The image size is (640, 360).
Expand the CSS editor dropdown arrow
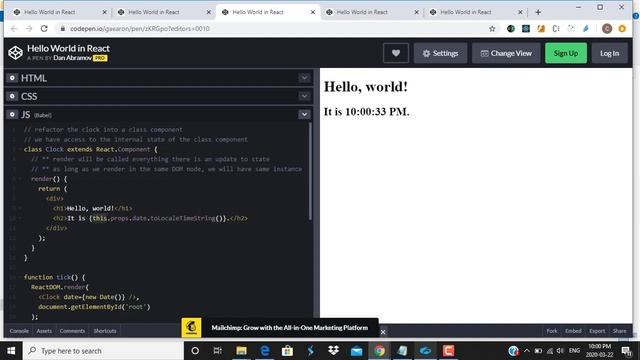click(304, 96)
